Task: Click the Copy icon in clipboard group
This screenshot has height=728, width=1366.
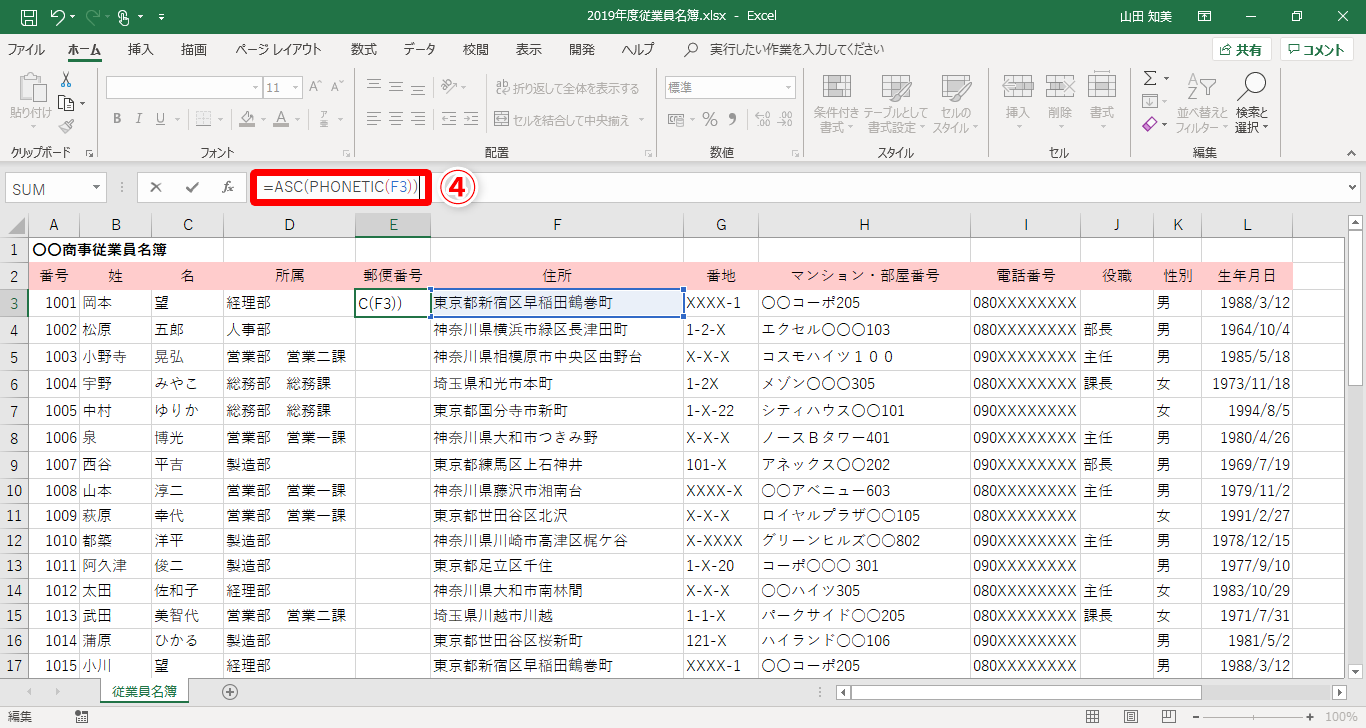Action: (x=66, y=103)
